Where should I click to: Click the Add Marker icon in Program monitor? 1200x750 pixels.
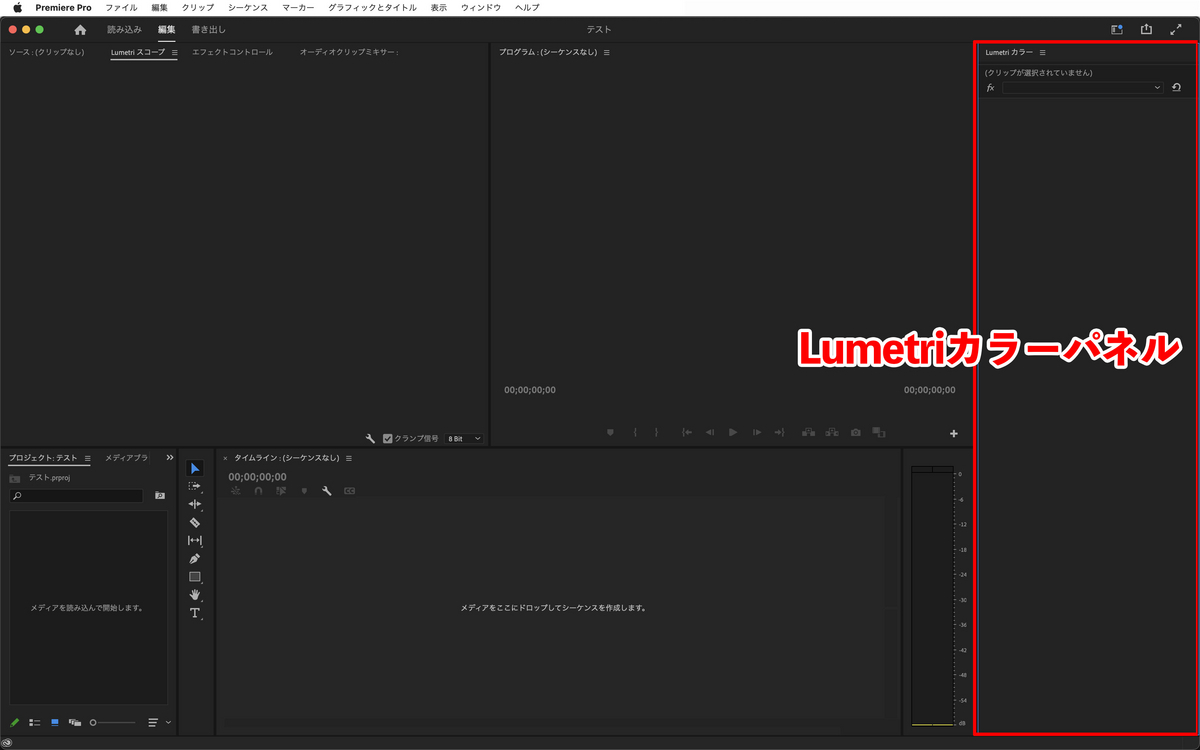click(610, 433)
